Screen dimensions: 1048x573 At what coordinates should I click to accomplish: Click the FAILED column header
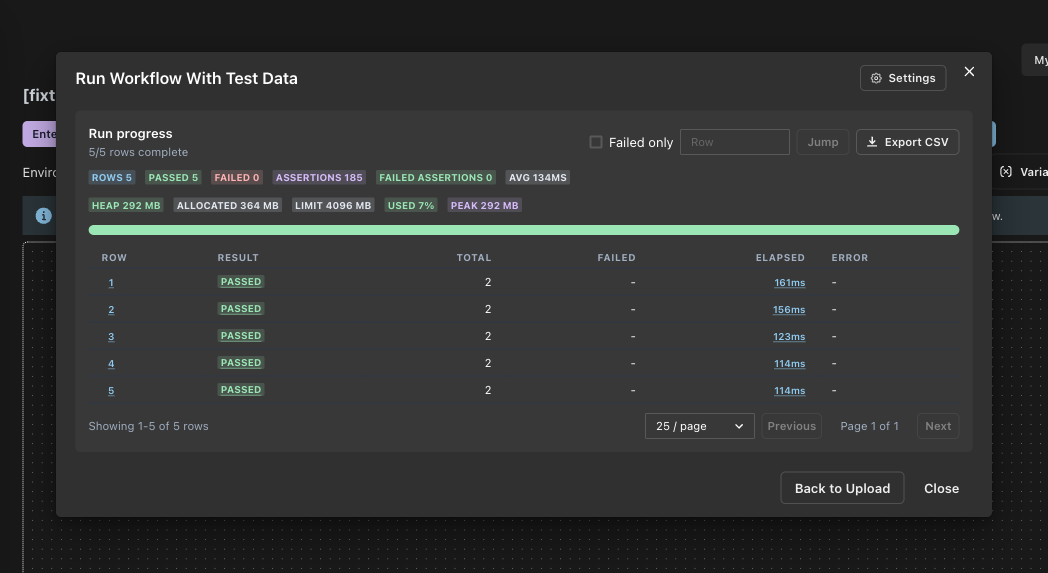[616, 257]
